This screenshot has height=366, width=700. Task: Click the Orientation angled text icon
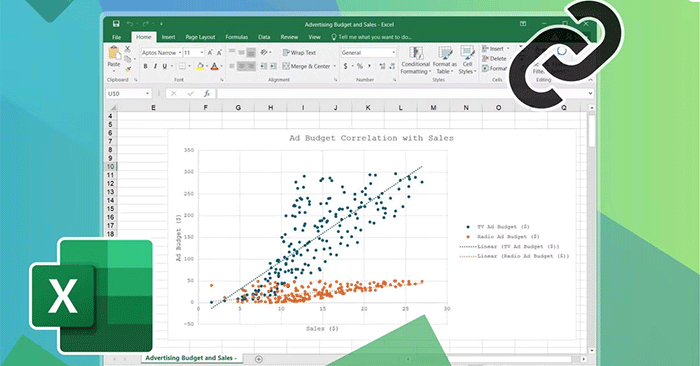click(264, 52)
